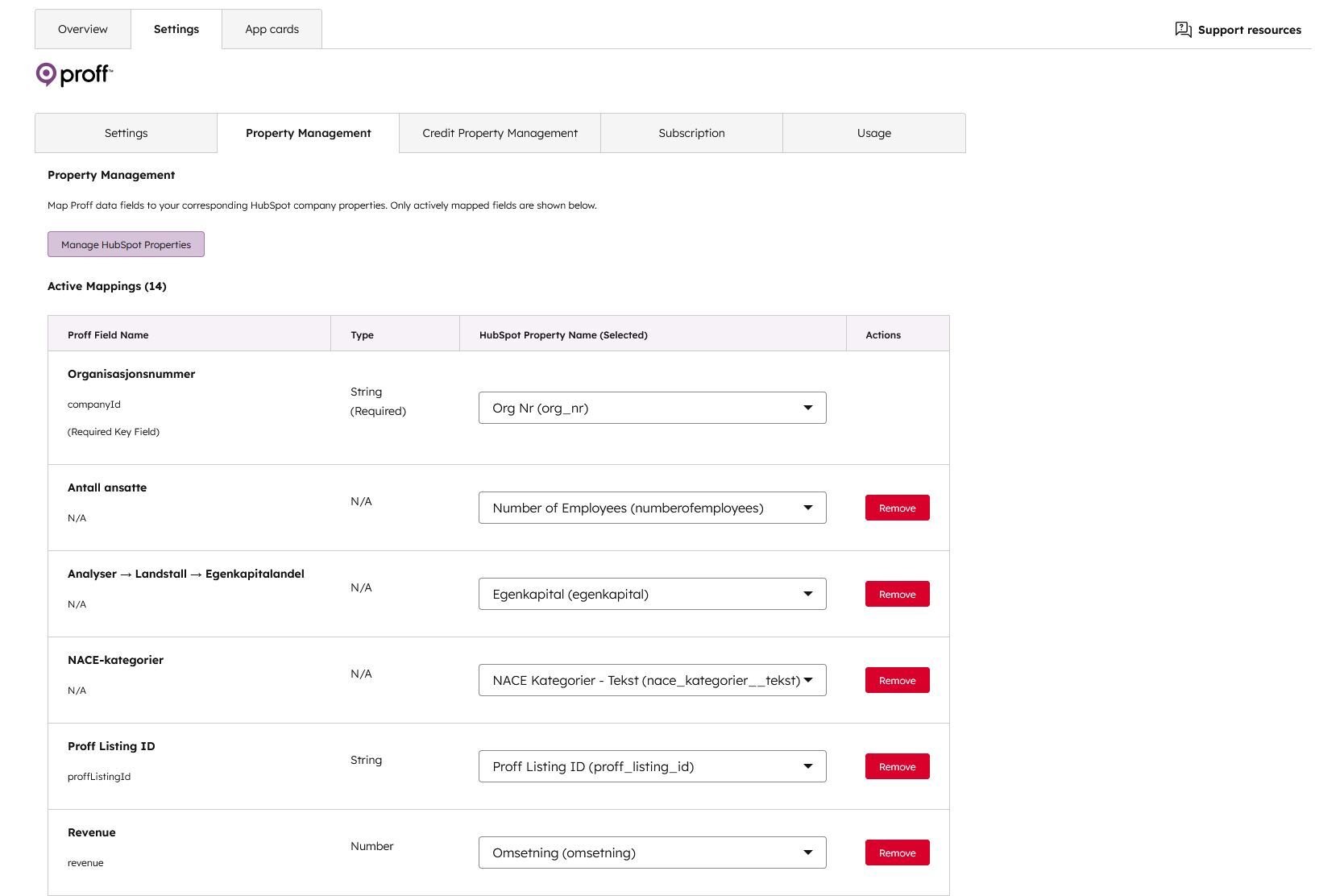
Task: Click Manage HubSpot Properties button
Action: [x=126, y=244]
